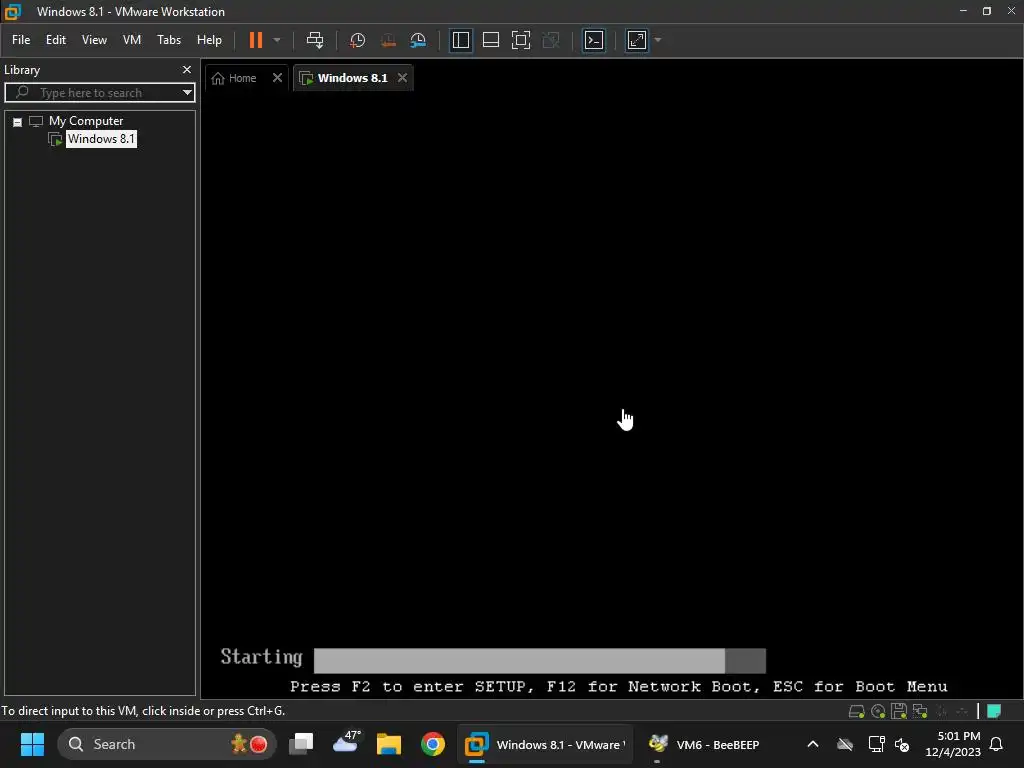The width and height of the screenshot is (1024, 768).
Task: Toggle the thumbnail bar view button
Action: point(490,40)
